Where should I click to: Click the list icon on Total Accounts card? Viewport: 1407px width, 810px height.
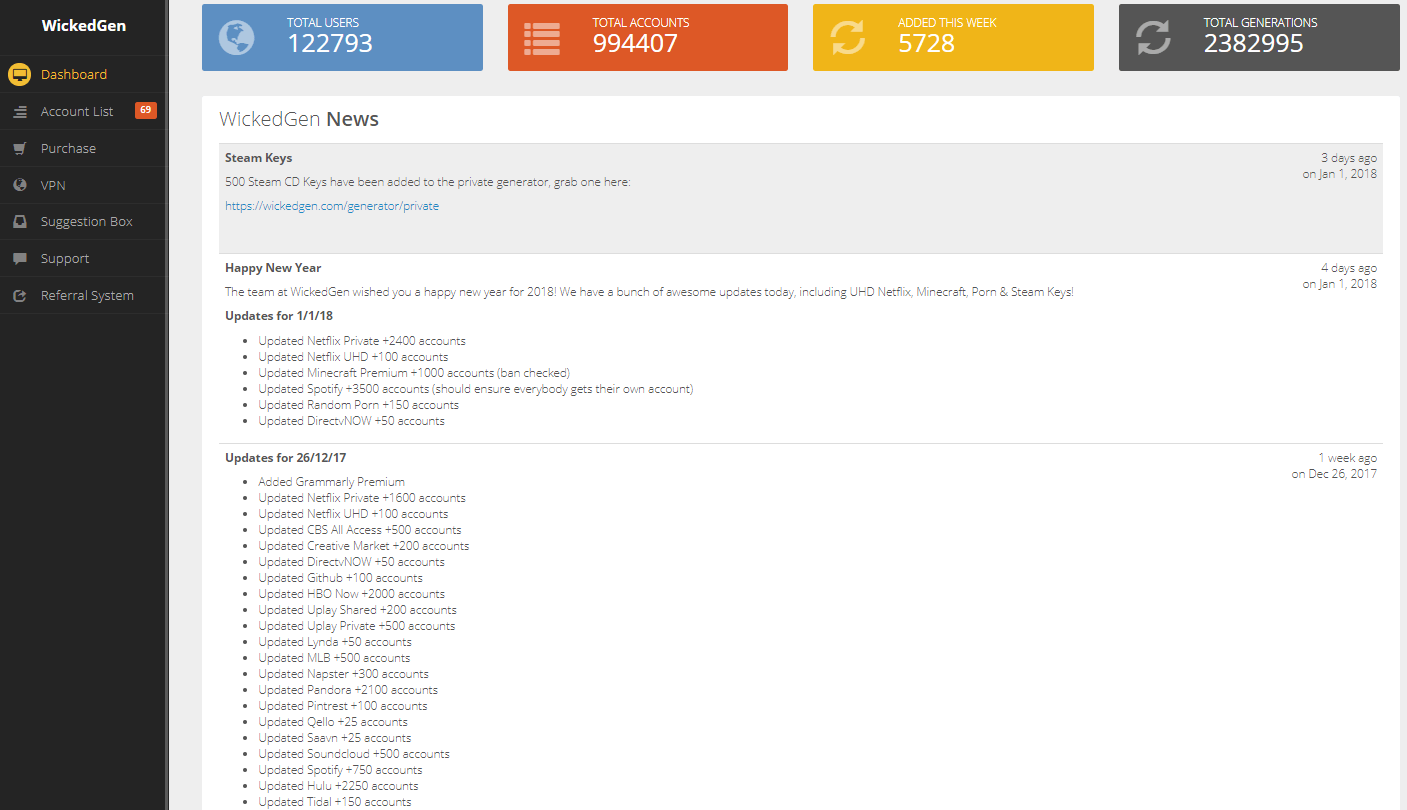(x=542, y=38)
